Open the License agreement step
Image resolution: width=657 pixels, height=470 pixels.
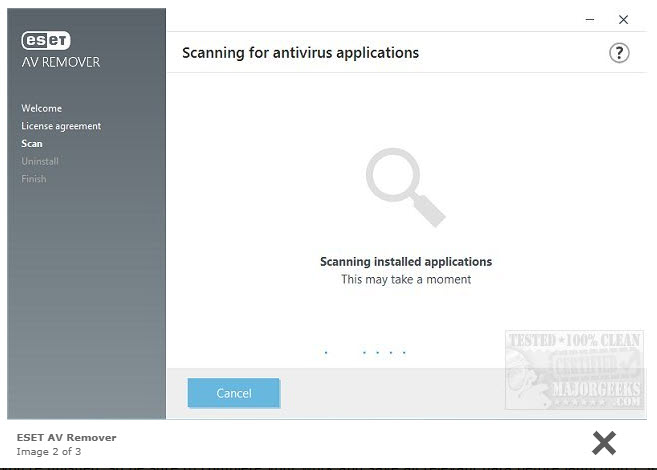point(61,126)
